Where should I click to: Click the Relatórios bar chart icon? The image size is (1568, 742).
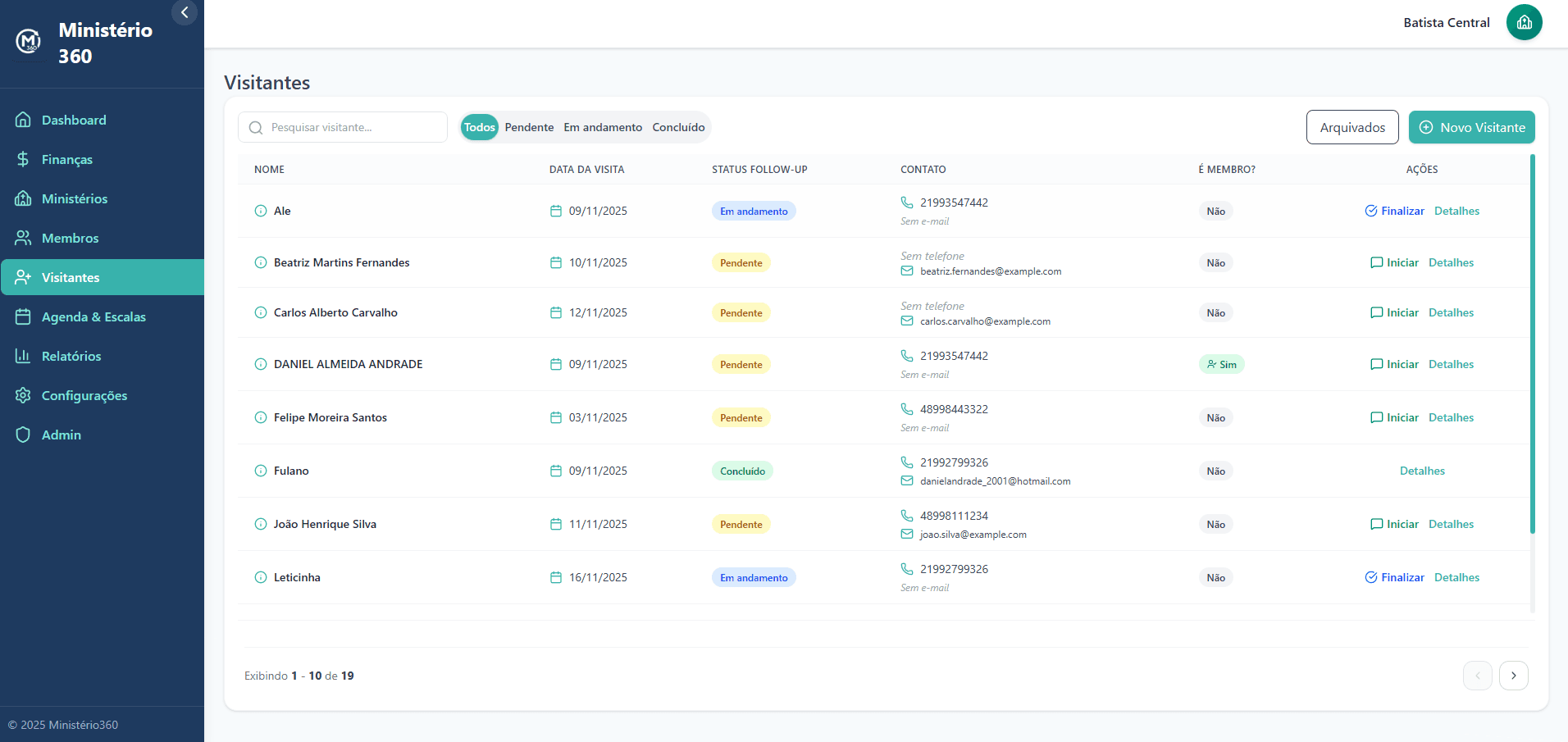pos(23,356)
